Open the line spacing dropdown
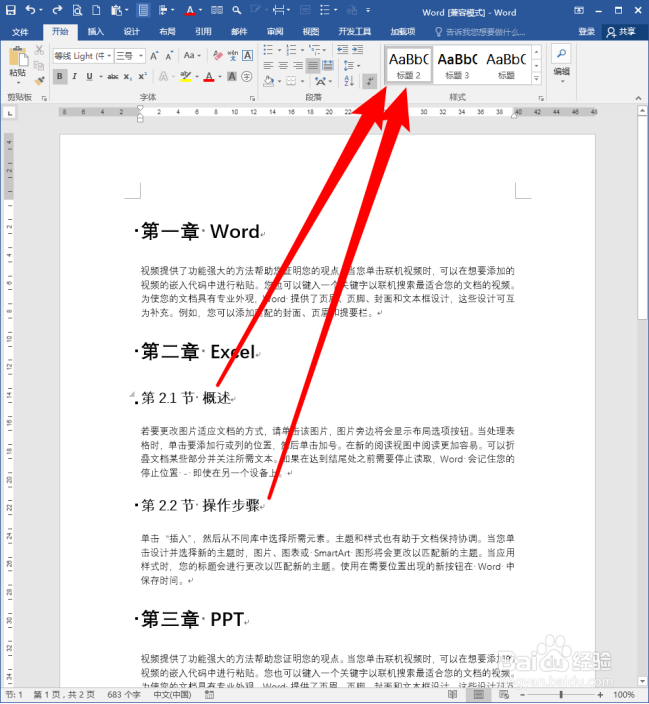The width and height of the screenshot is (649, 704). [x=352, y=66]
